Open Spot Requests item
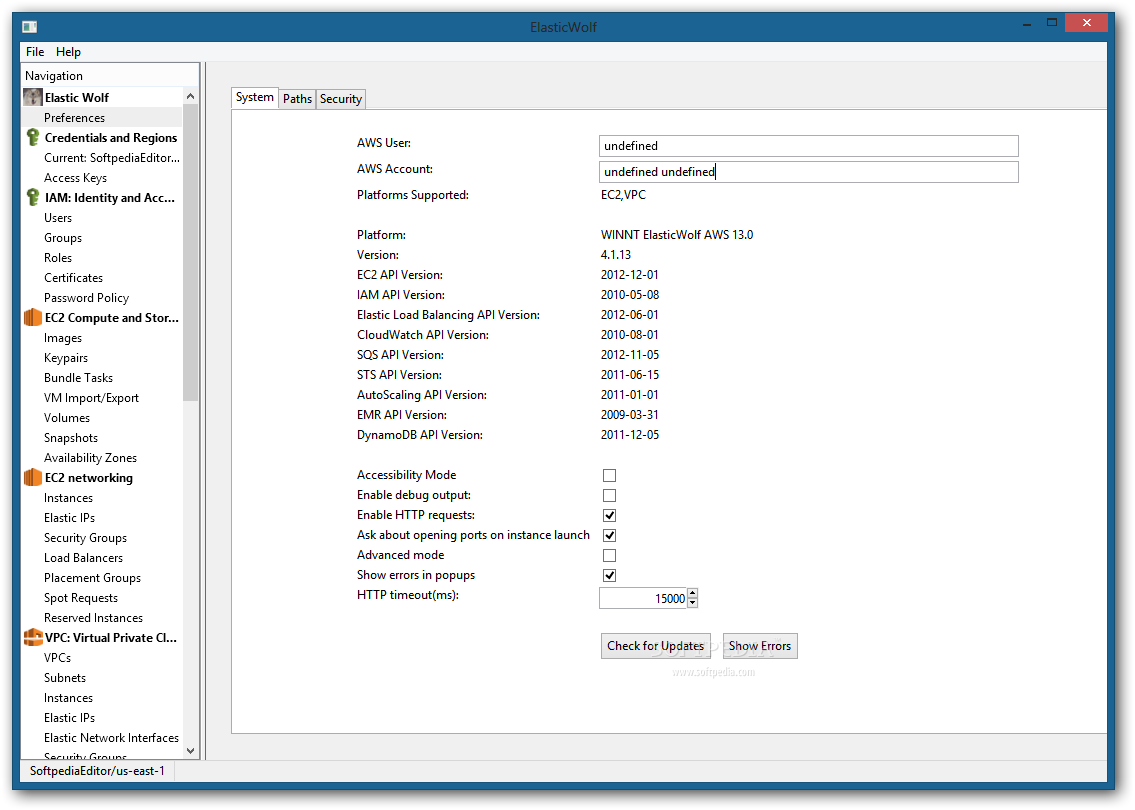The height and width of the screenshot is (810, 1135). tap(81, 598)
